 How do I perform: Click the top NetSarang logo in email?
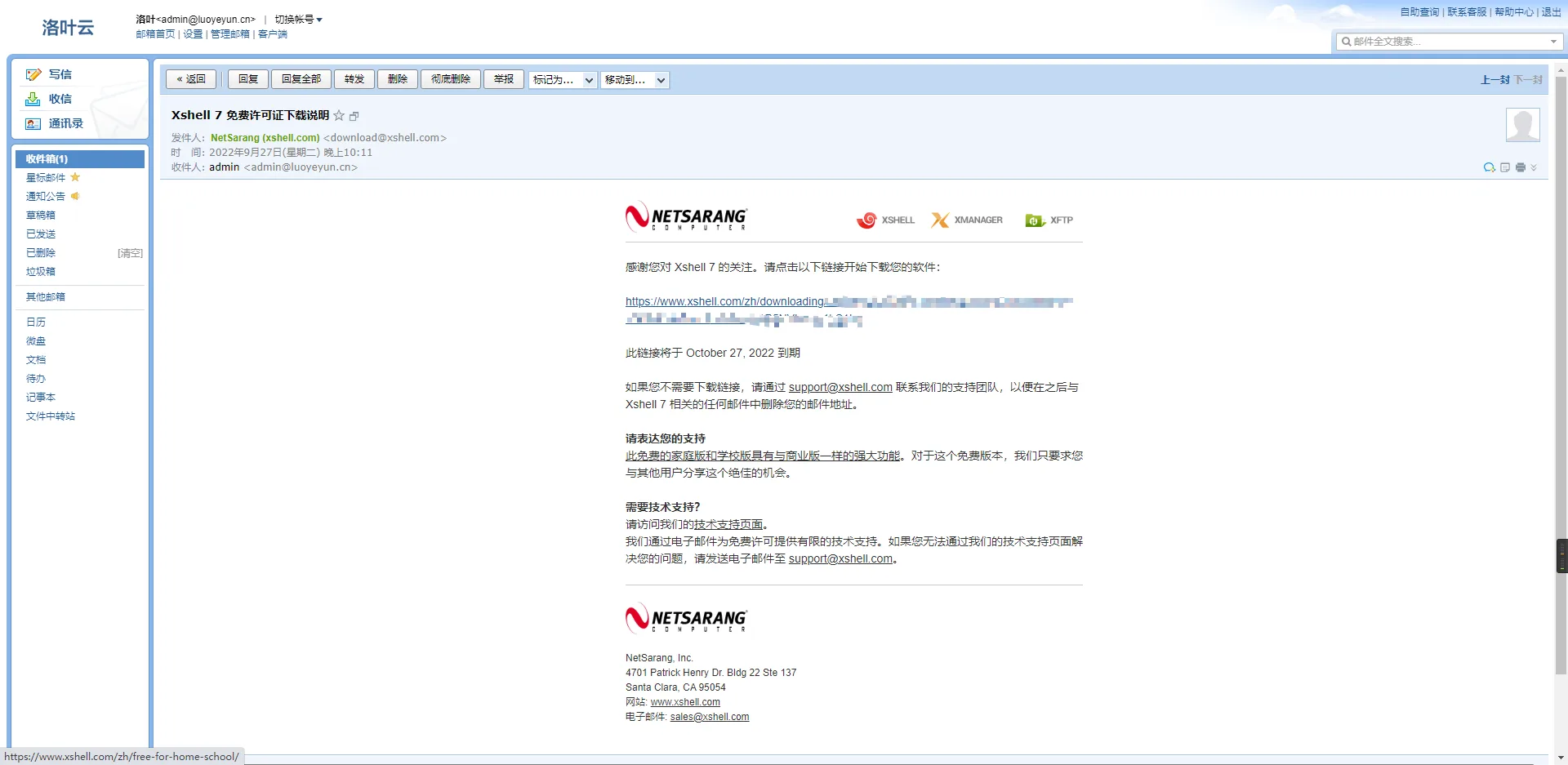point(686,217)
